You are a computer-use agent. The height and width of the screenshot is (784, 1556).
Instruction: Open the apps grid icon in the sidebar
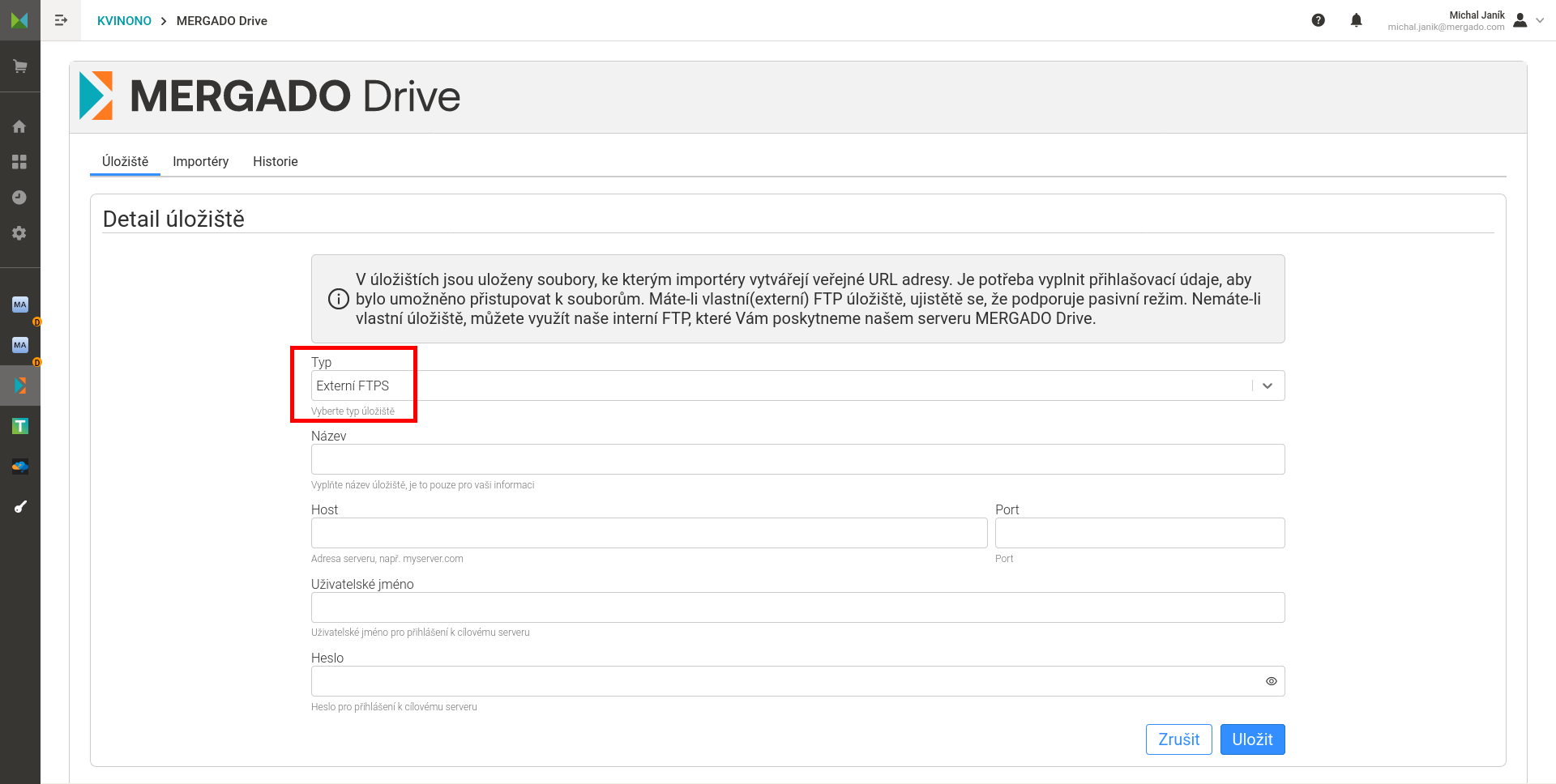coord(19,162)
